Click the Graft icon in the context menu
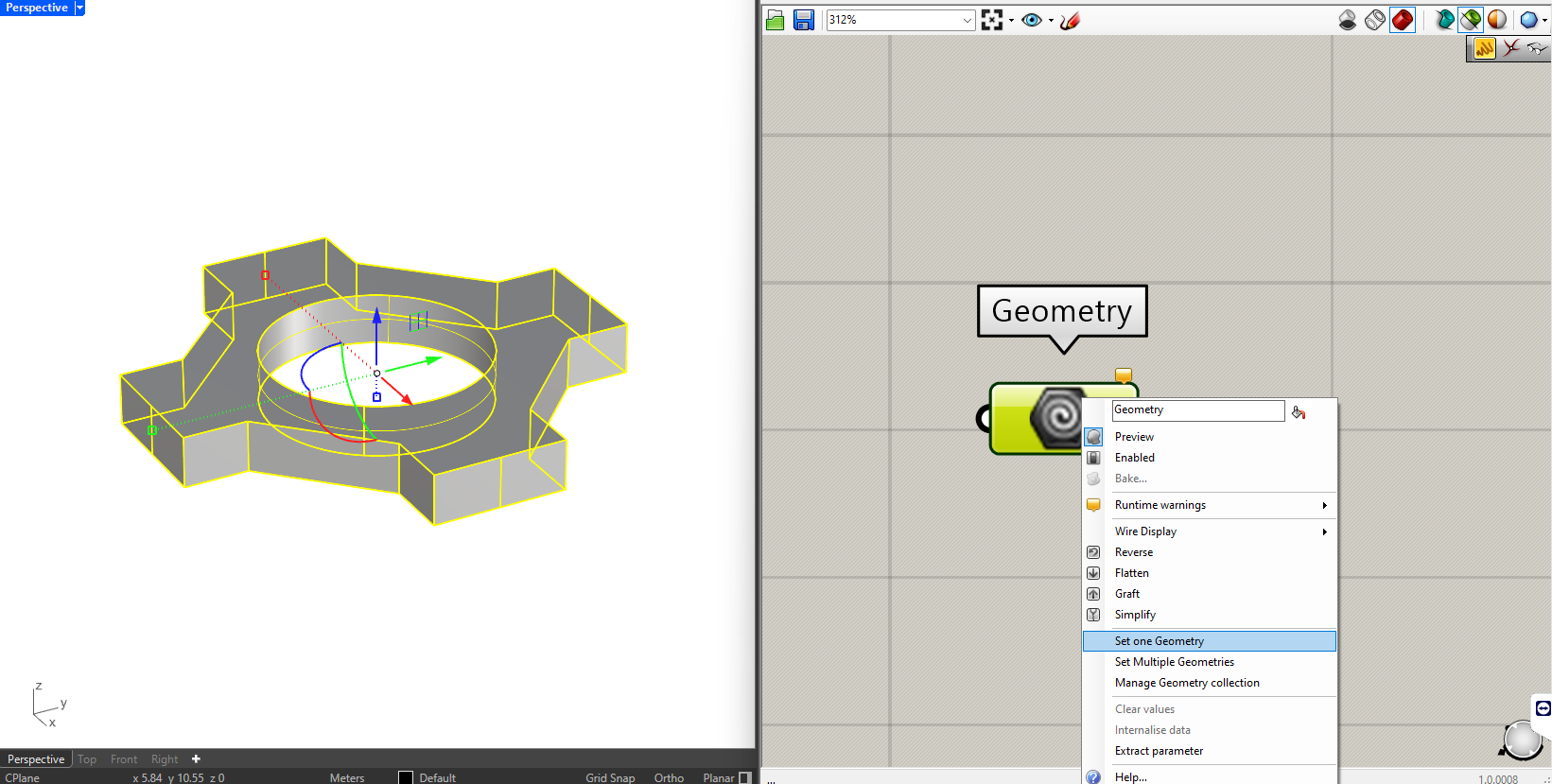Screen dimensions: 1552x784 pyautogui.click(x=1093, y=594)
